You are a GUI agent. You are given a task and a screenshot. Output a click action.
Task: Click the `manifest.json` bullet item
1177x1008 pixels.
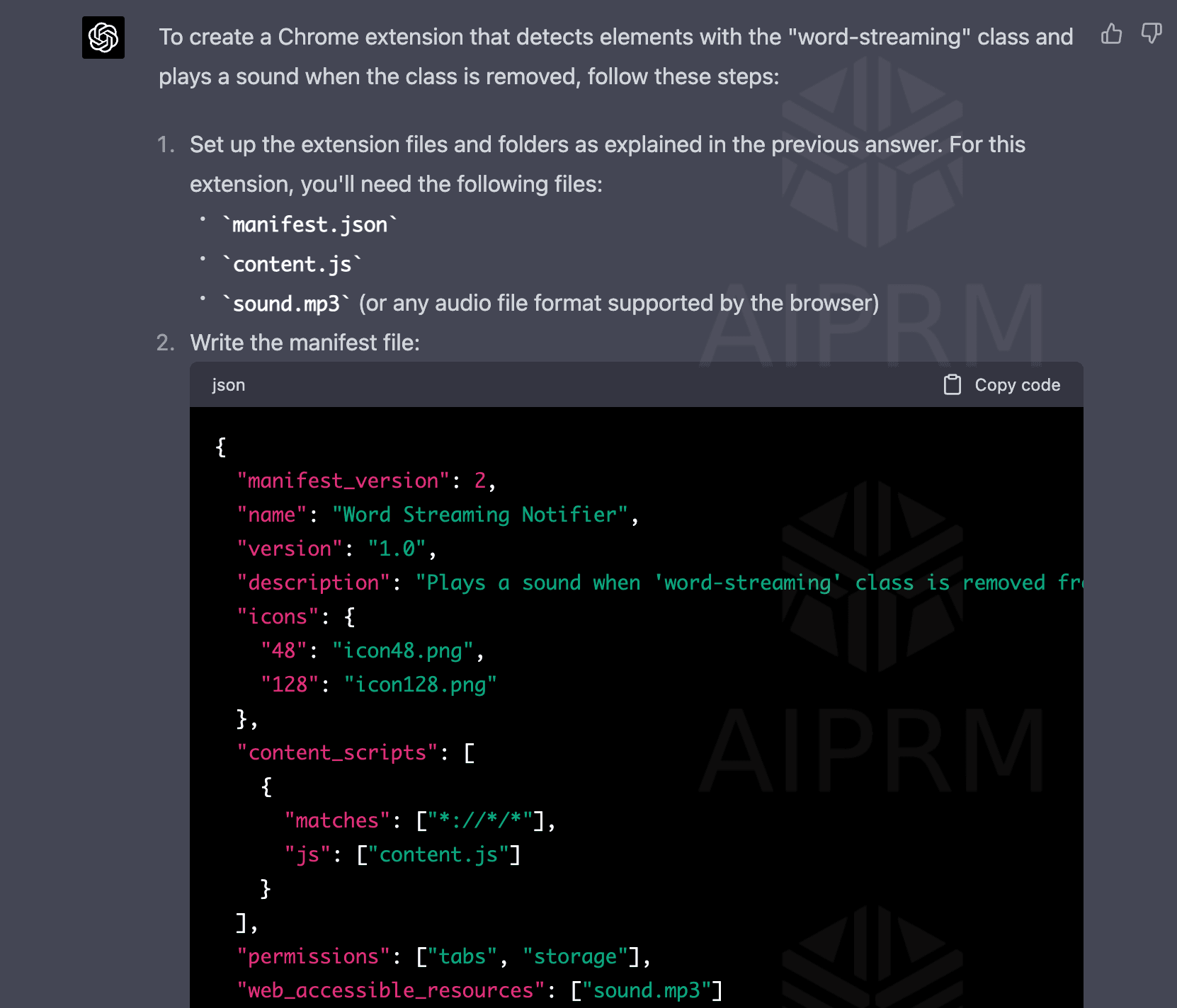point(309,224)
